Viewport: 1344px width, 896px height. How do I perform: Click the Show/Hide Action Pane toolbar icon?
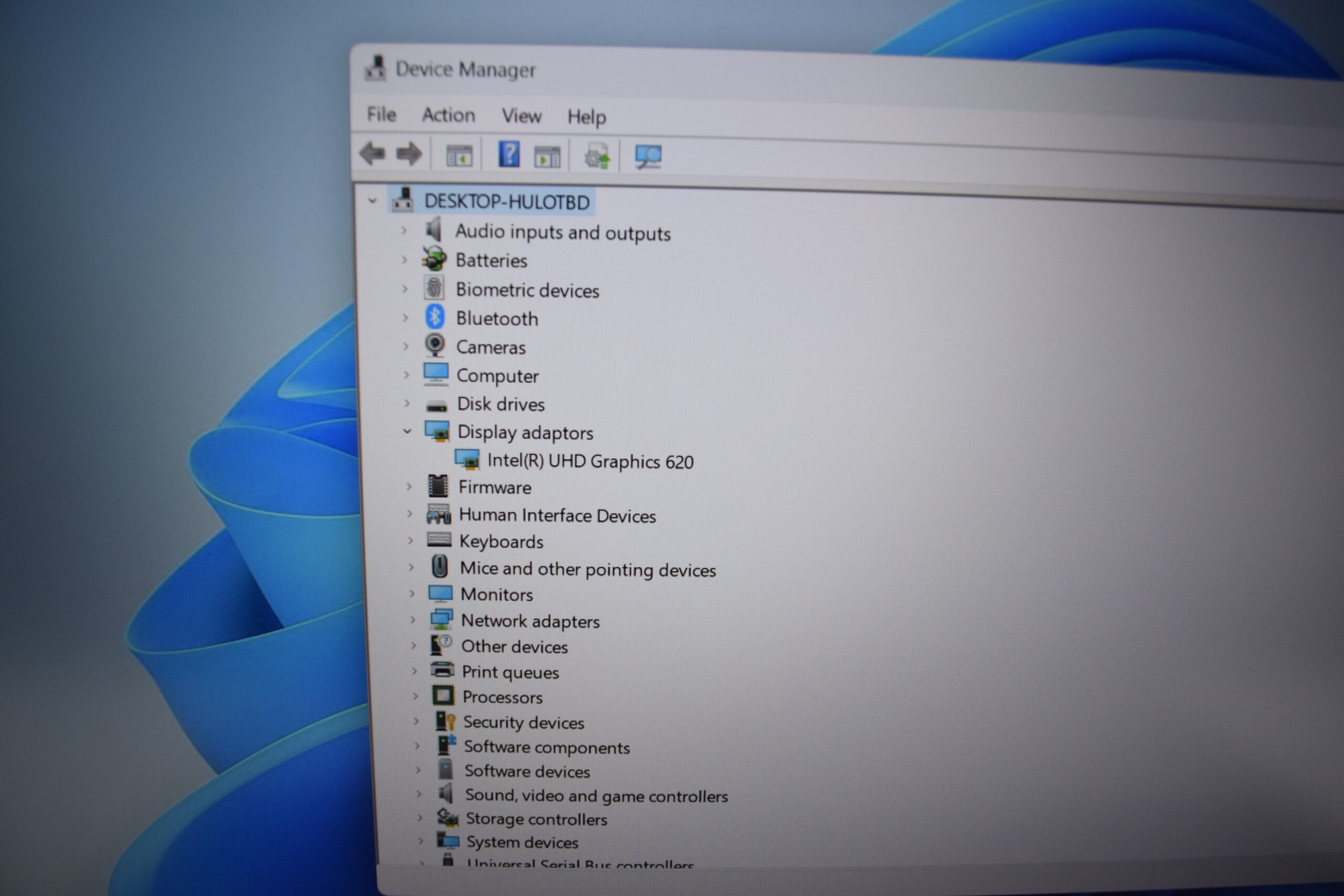tap(547, 156)
